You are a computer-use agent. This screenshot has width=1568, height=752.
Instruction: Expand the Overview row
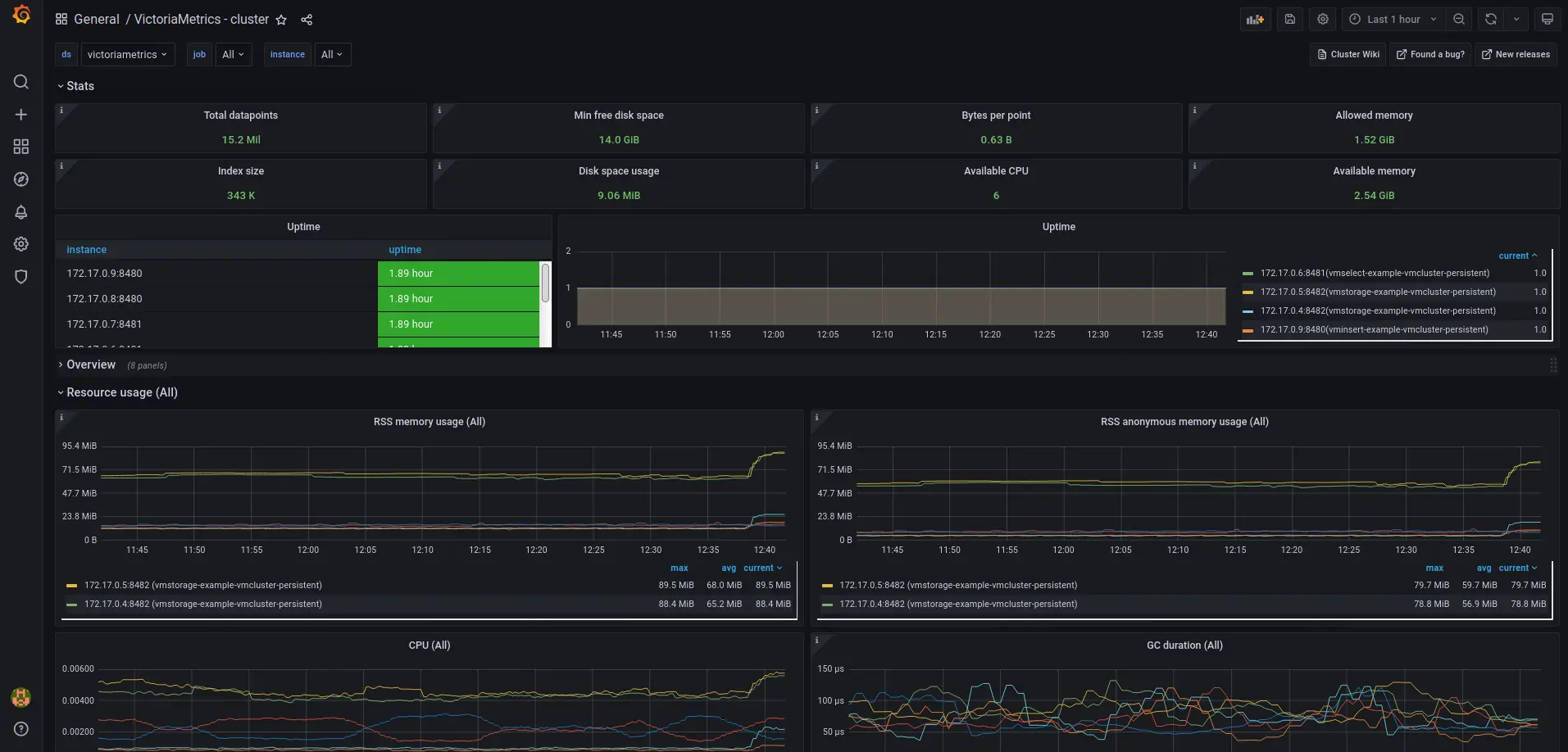pyautogui.click(x=90, y=365)
